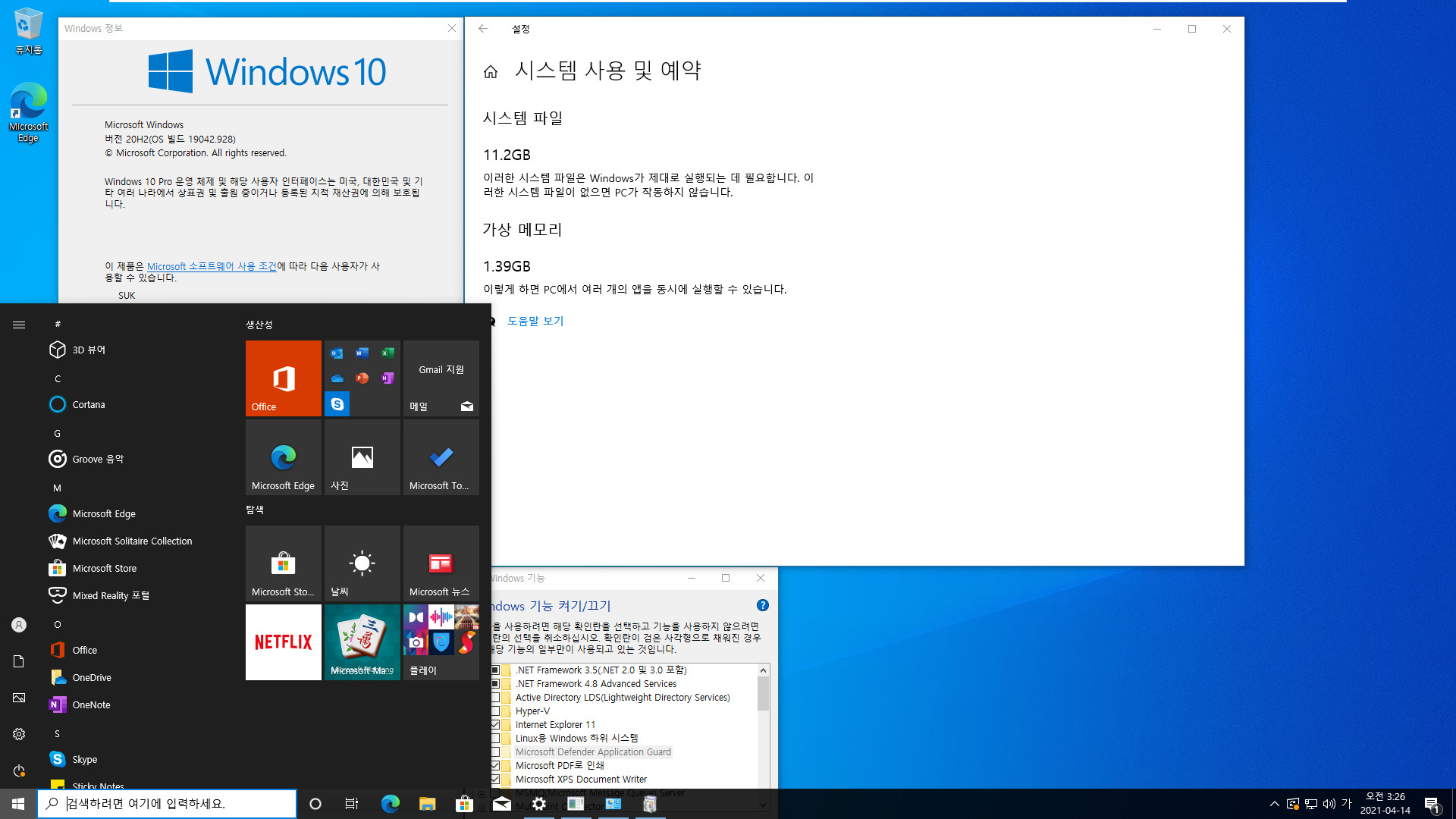Viewport: 1456px width, 819px height.
Task: Go back in the Settings window
Action: [x=483, y=29]
